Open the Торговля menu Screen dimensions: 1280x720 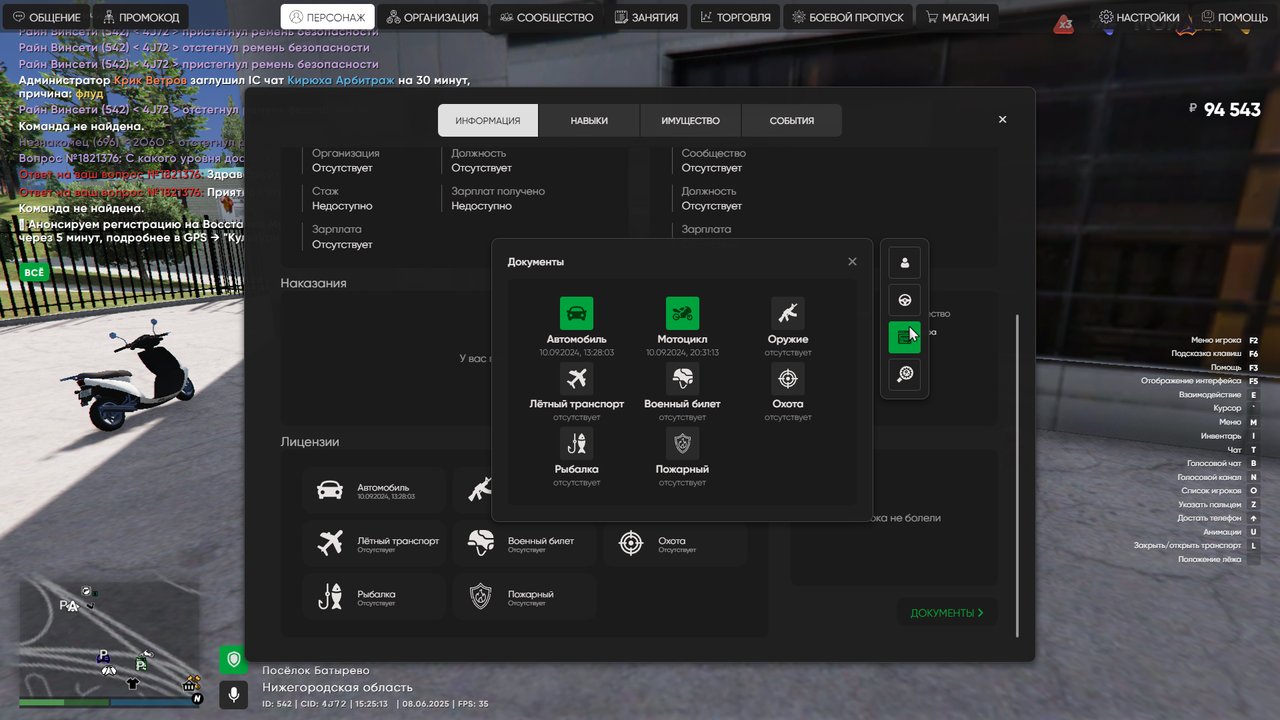pos(736,17)
